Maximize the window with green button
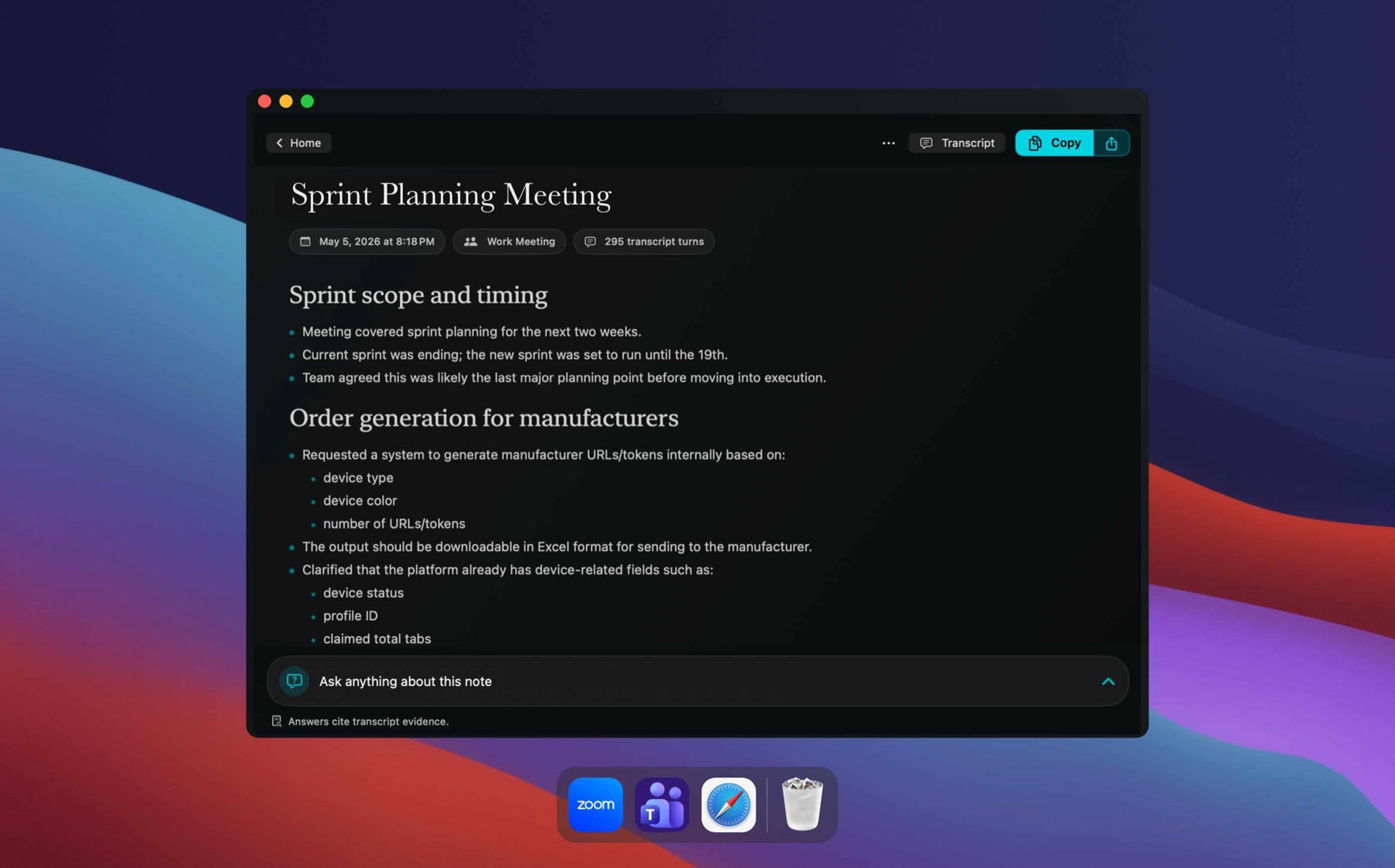Viewport: 1395px width, 868px height. point(307,101)
